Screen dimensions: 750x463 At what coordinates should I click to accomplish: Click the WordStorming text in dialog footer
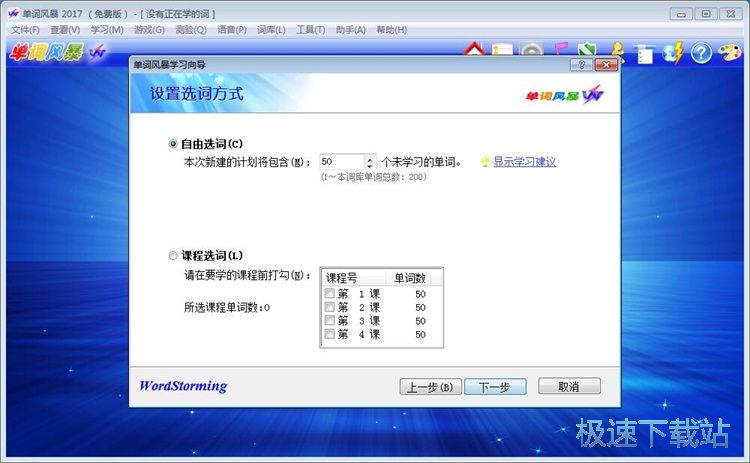click(183, 386)
